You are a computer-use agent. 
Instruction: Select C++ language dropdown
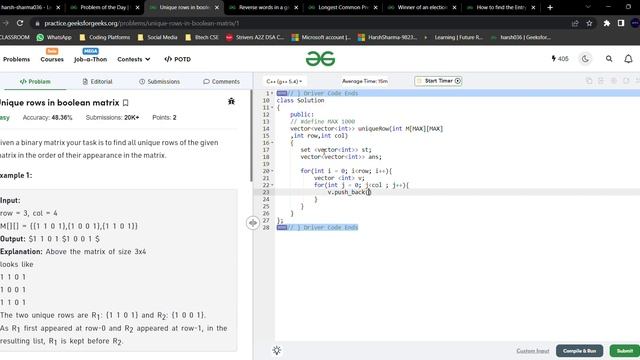pyautogui.click(x=284, y=81)
